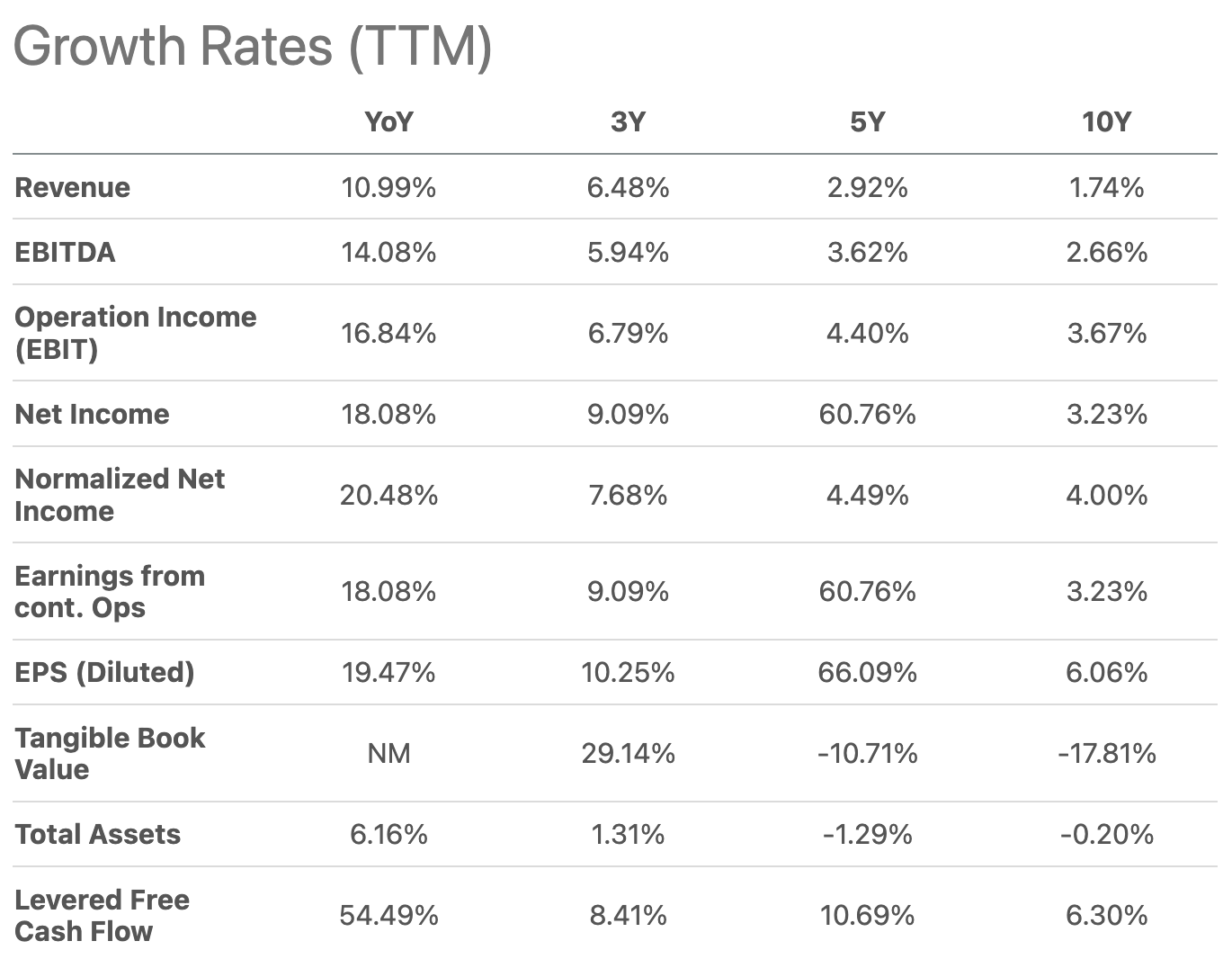Click the EPS 5Y value 66.09%
Screen dimensions: 1232x968
(867, 672)
